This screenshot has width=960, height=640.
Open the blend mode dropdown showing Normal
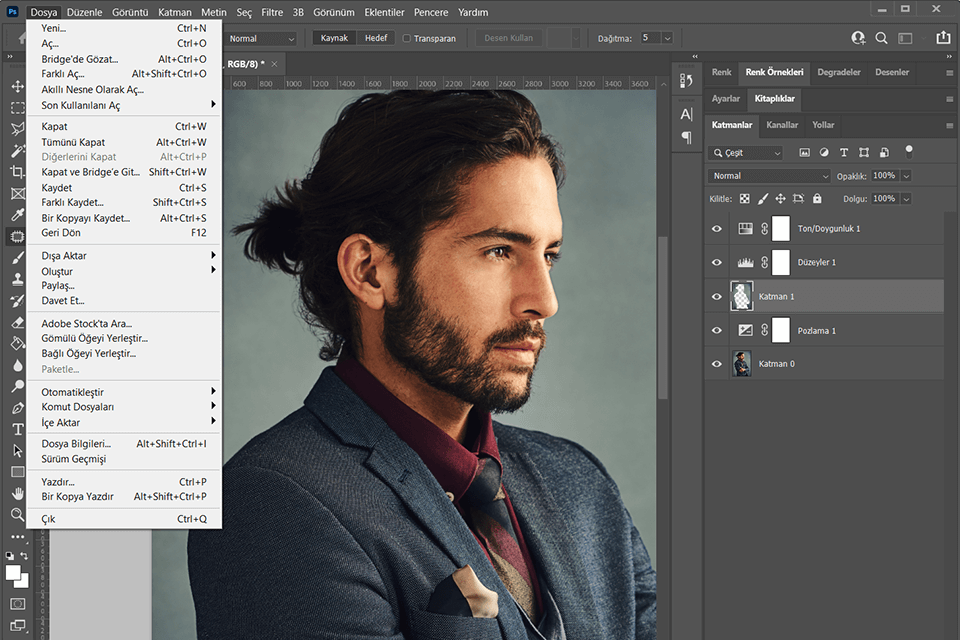tap(769, 176)
